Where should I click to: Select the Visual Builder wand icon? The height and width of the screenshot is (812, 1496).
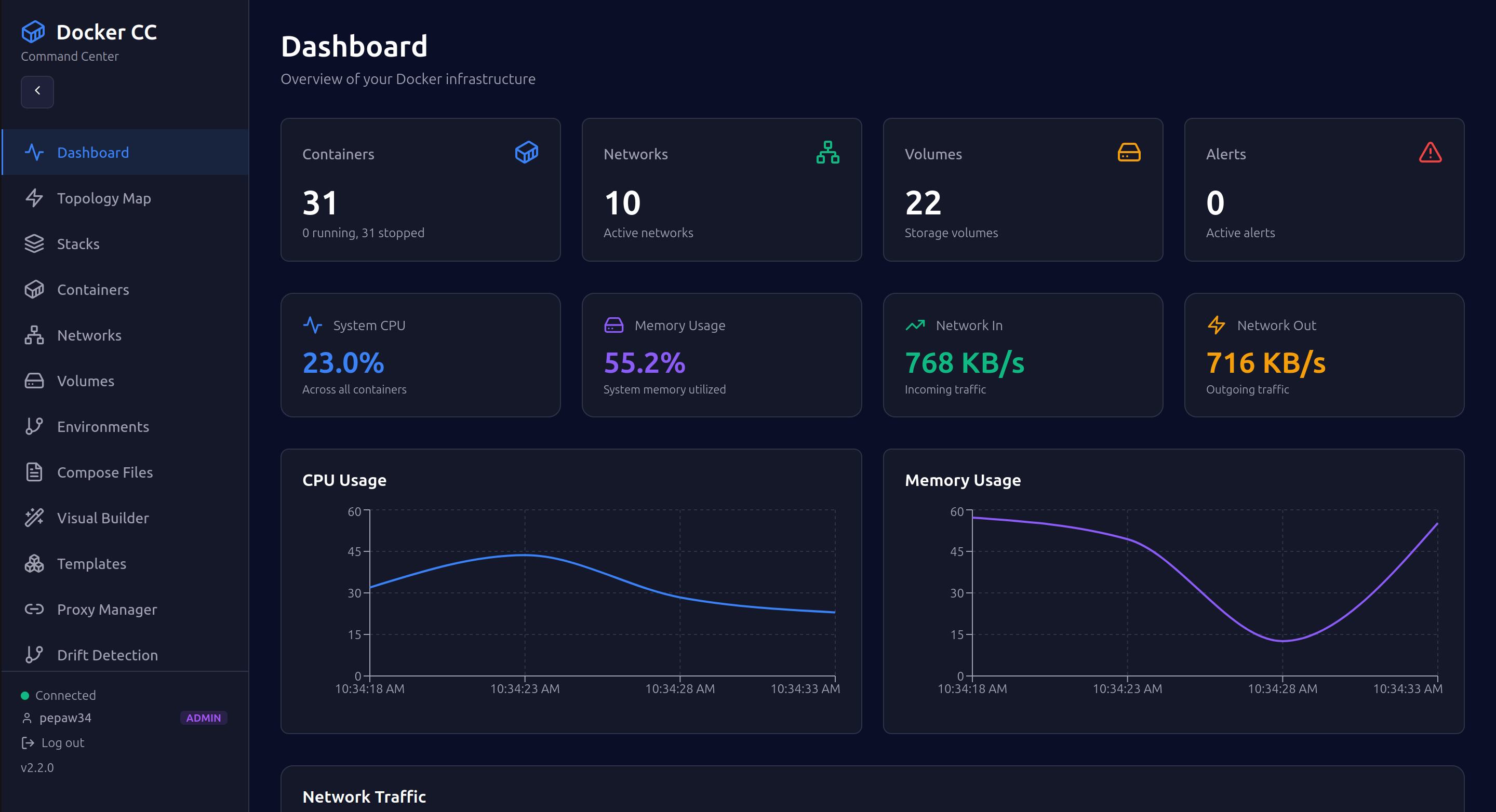tap(34, 518)
